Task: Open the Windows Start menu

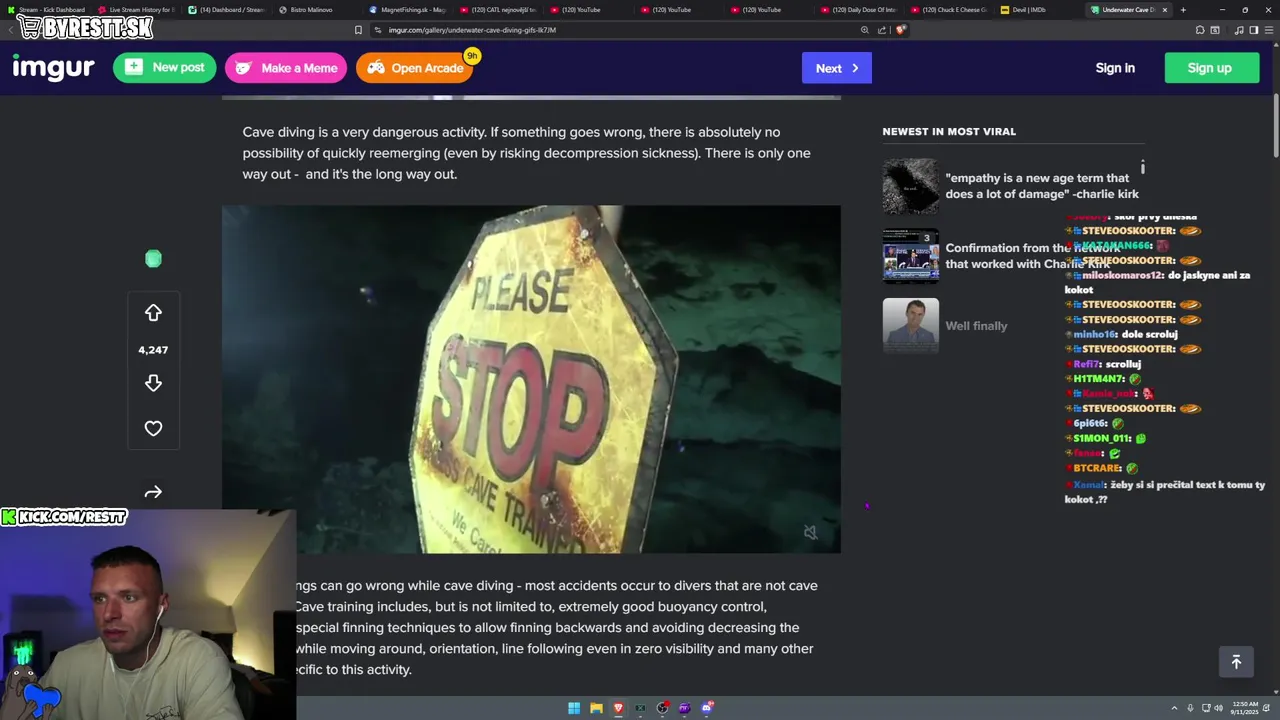Action: tap(574, 708)
